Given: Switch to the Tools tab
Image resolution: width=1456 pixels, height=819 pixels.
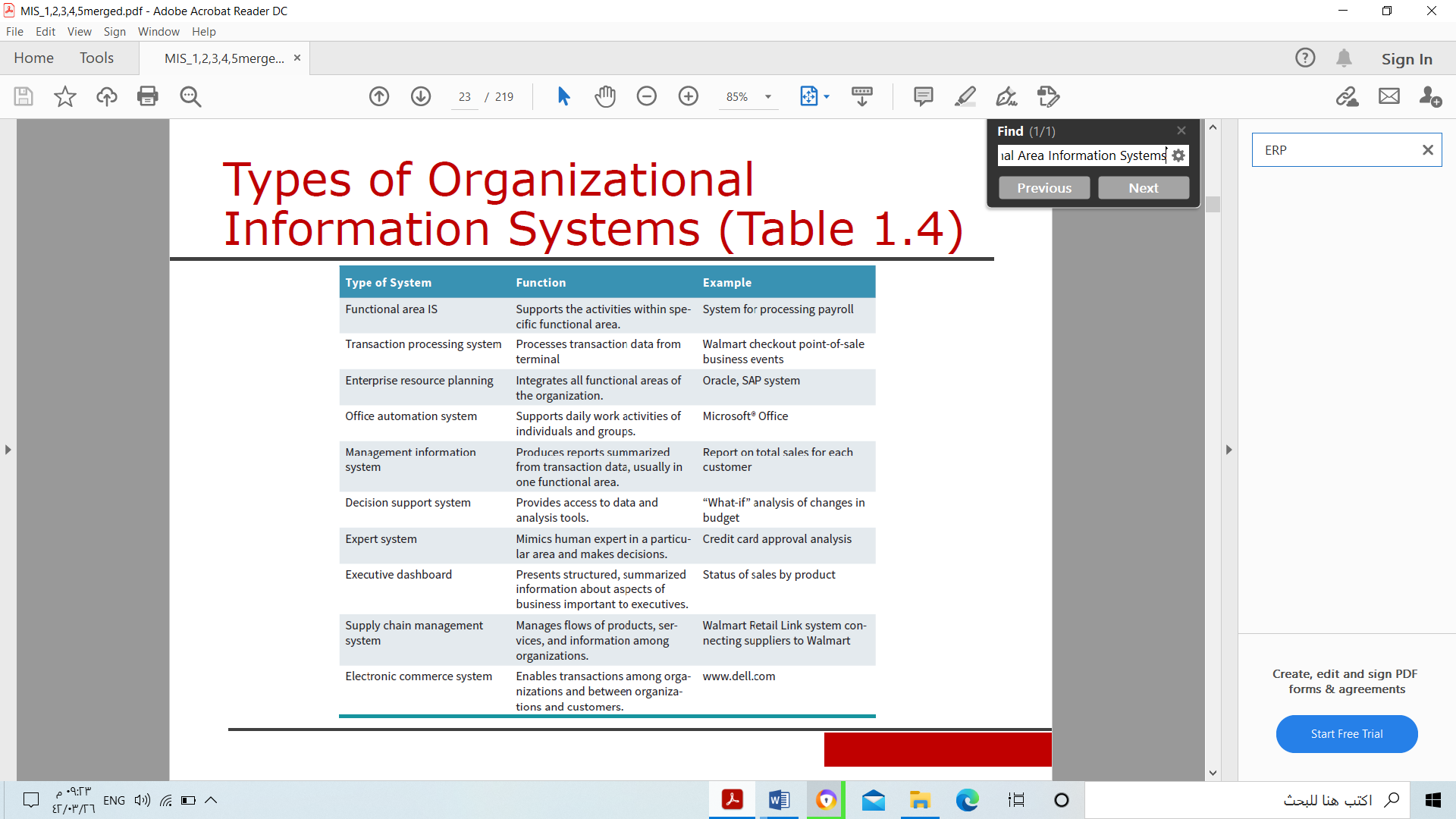Looking at the screenshot, I should (96, 58).
